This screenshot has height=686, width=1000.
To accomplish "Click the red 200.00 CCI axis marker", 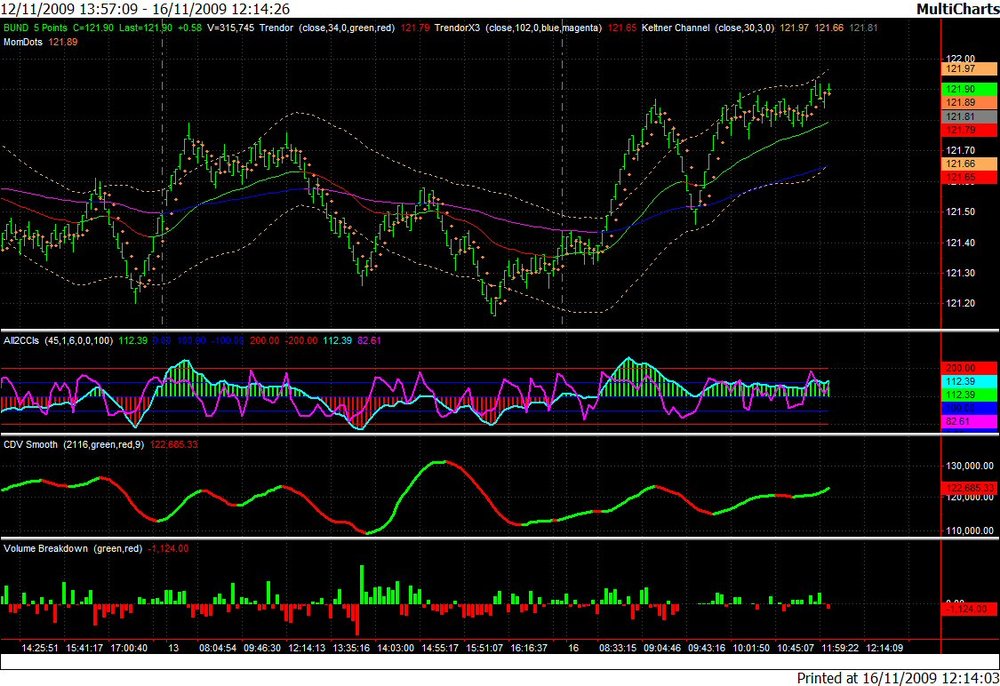I will (x=969, y=368).
